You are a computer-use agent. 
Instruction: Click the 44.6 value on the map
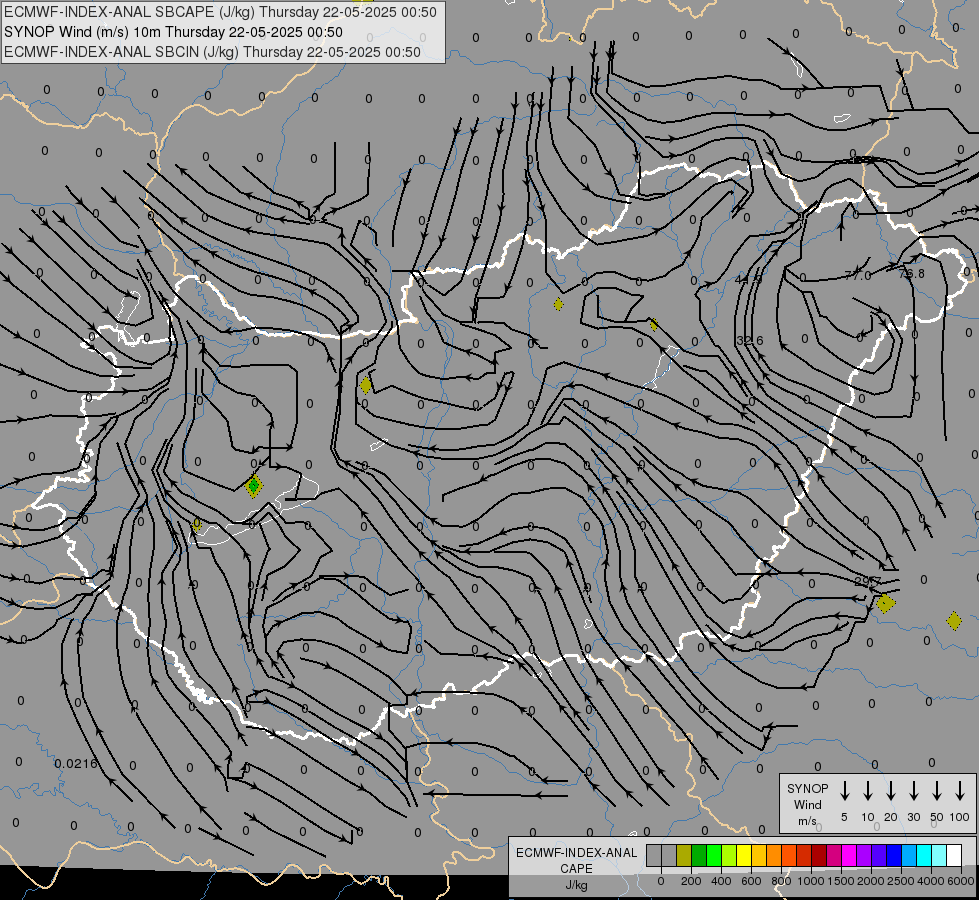pos(749,280)
